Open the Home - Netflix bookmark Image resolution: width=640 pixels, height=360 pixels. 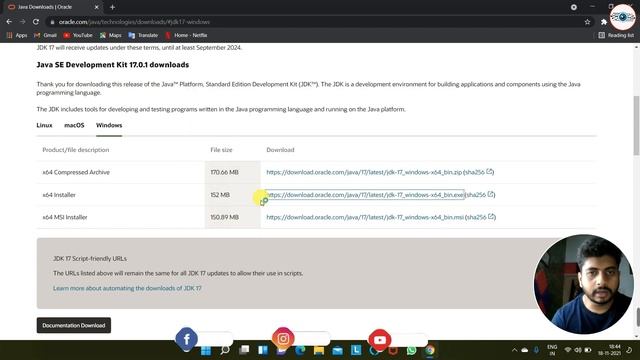[x=187, y=36]
